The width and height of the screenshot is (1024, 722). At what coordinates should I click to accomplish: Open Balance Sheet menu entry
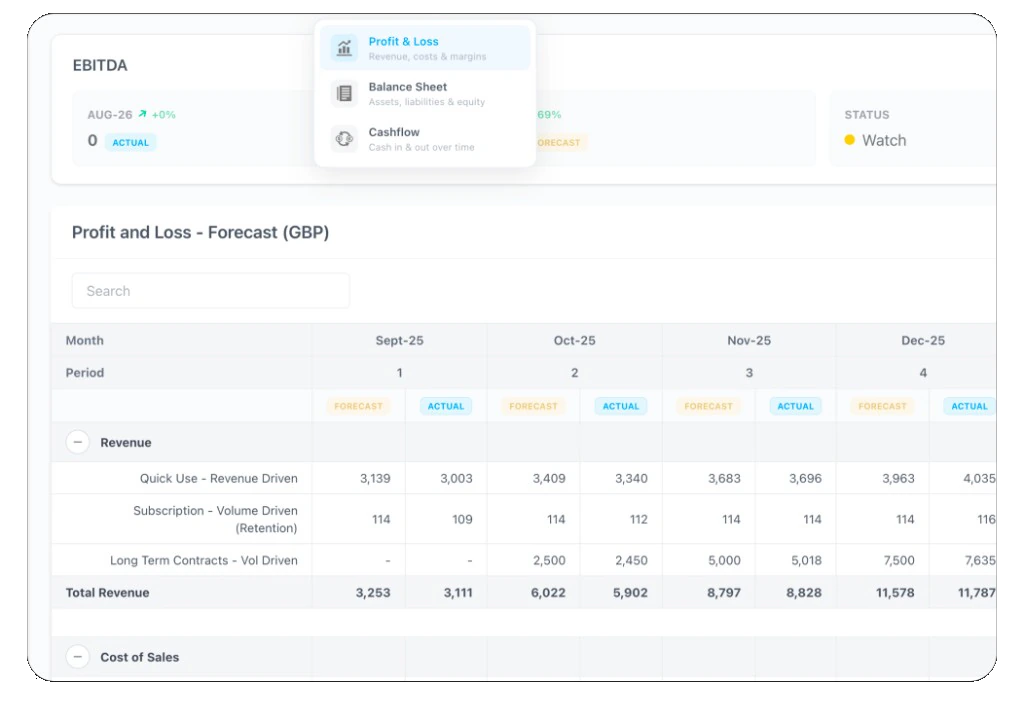[x=425, y=93]
